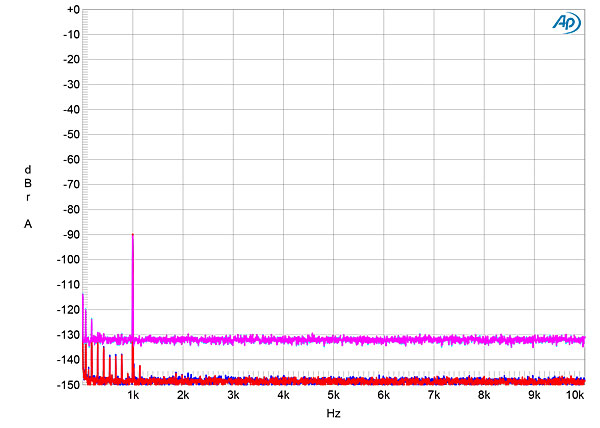Click the Hz label under the x-axis
Viewport: 600px width, 428px height.
click(333, 413)
